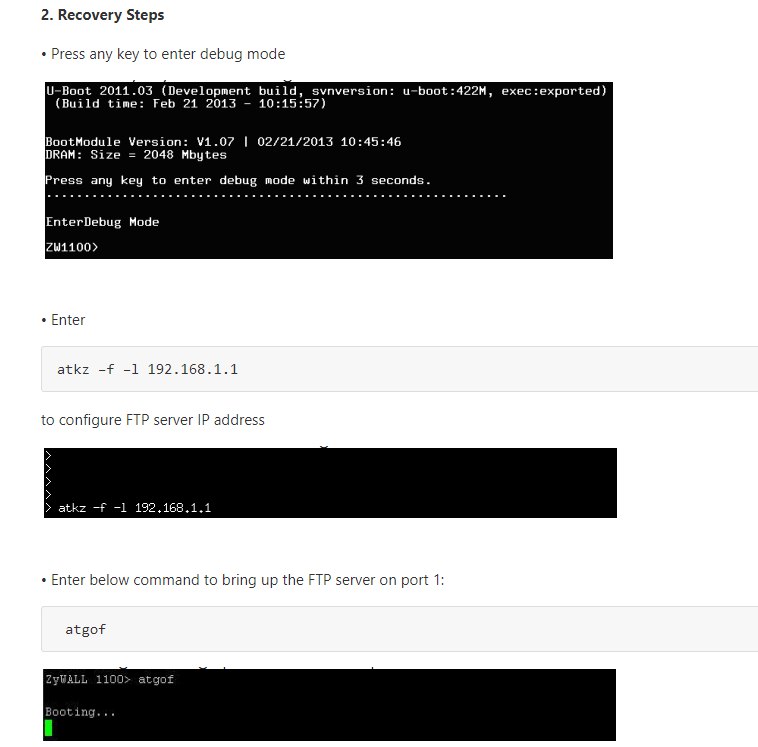The height and width of the screenshot is (747, 758).
Task: Click the '192.168.1.1' IP in the code block
Action: pos(192,369)
